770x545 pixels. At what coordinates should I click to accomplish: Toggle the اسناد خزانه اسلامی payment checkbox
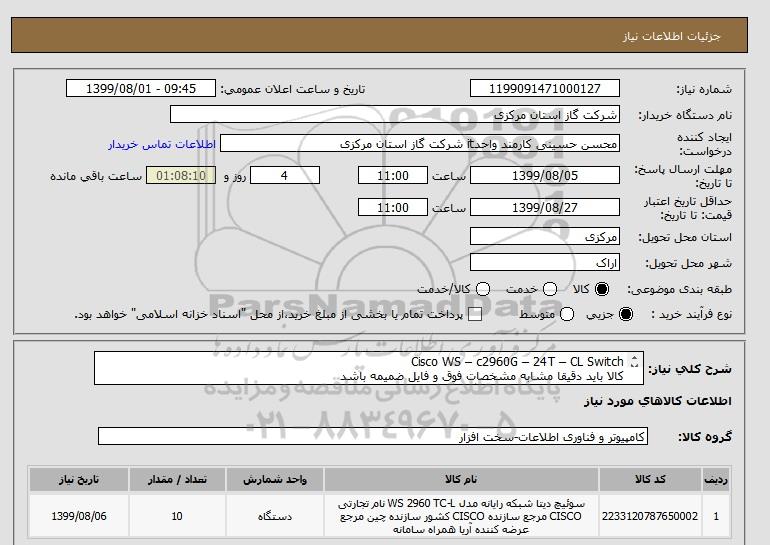click(x=475, y=315)
